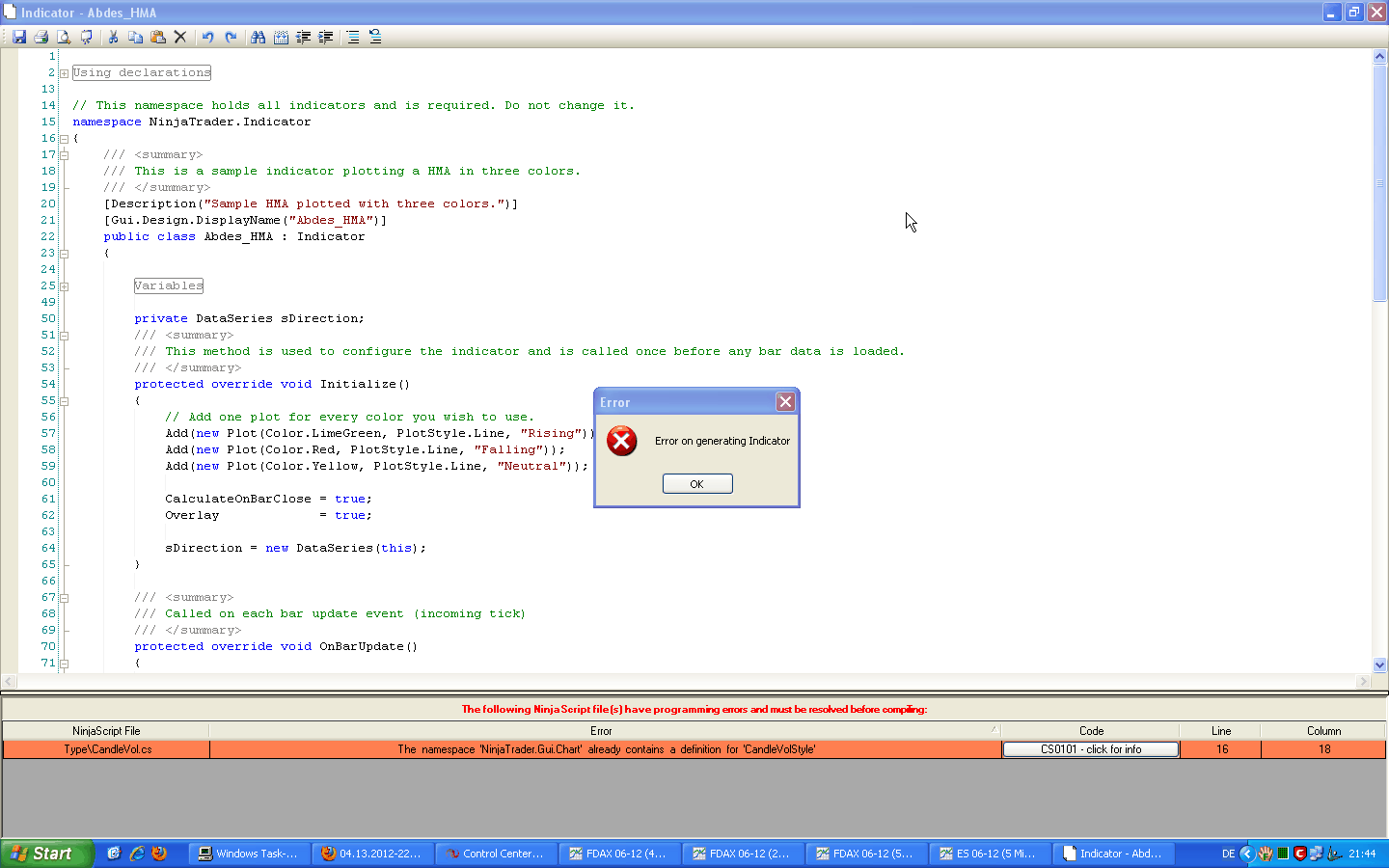Collapse the namespace block at line 16
1389x868 pixels.
64,139
